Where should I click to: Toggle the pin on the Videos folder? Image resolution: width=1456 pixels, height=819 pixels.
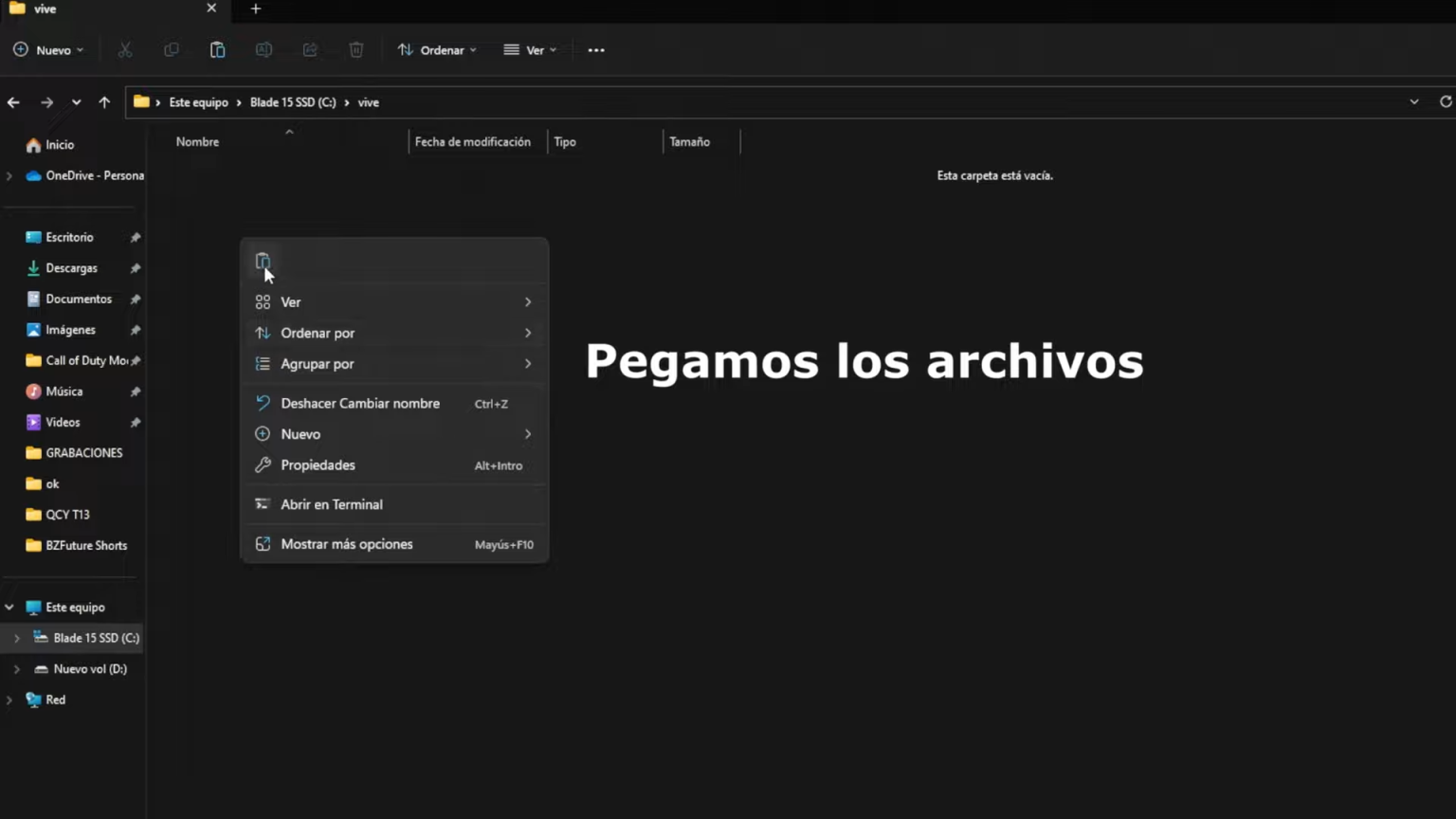click(136, 422)
